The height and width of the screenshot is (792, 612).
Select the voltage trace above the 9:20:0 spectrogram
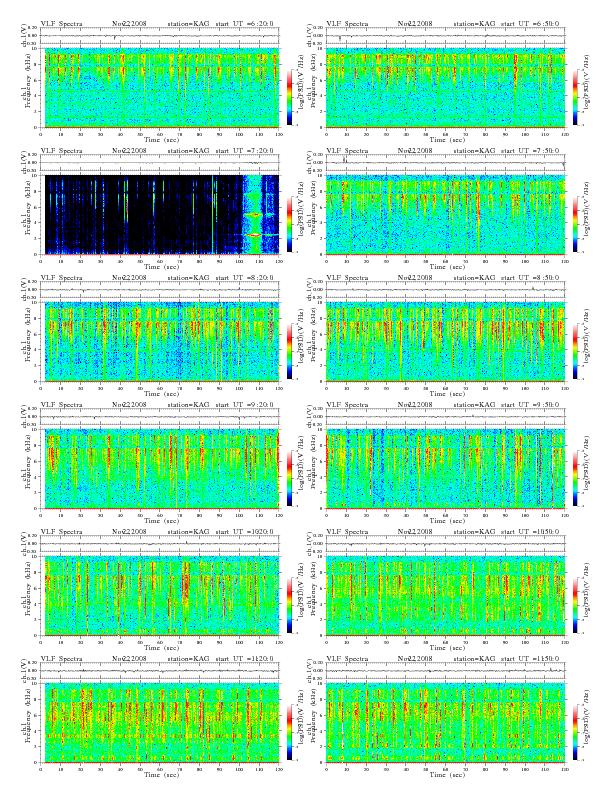click(160, 417)
